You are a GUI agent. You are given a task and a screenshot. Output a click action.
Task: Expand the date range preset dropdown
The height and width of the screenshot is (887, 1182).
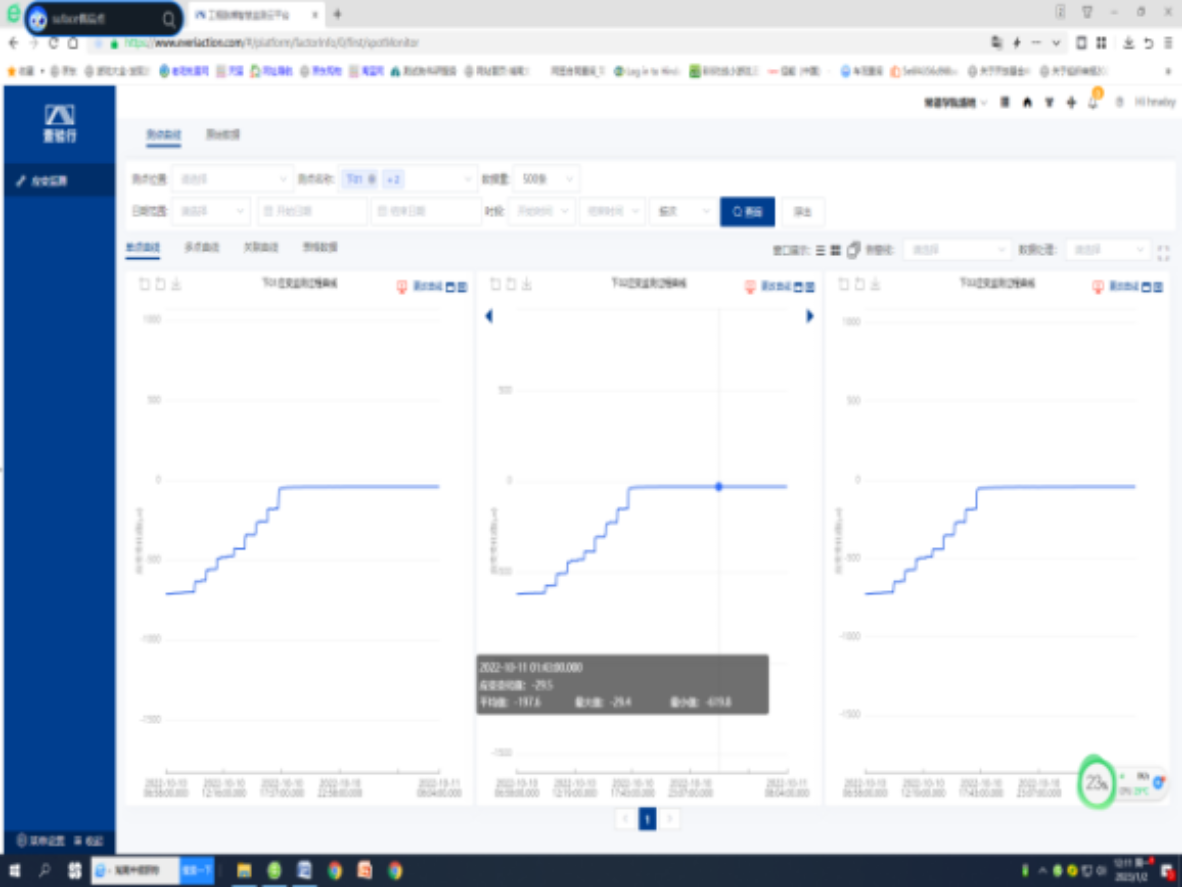point(212,211)
